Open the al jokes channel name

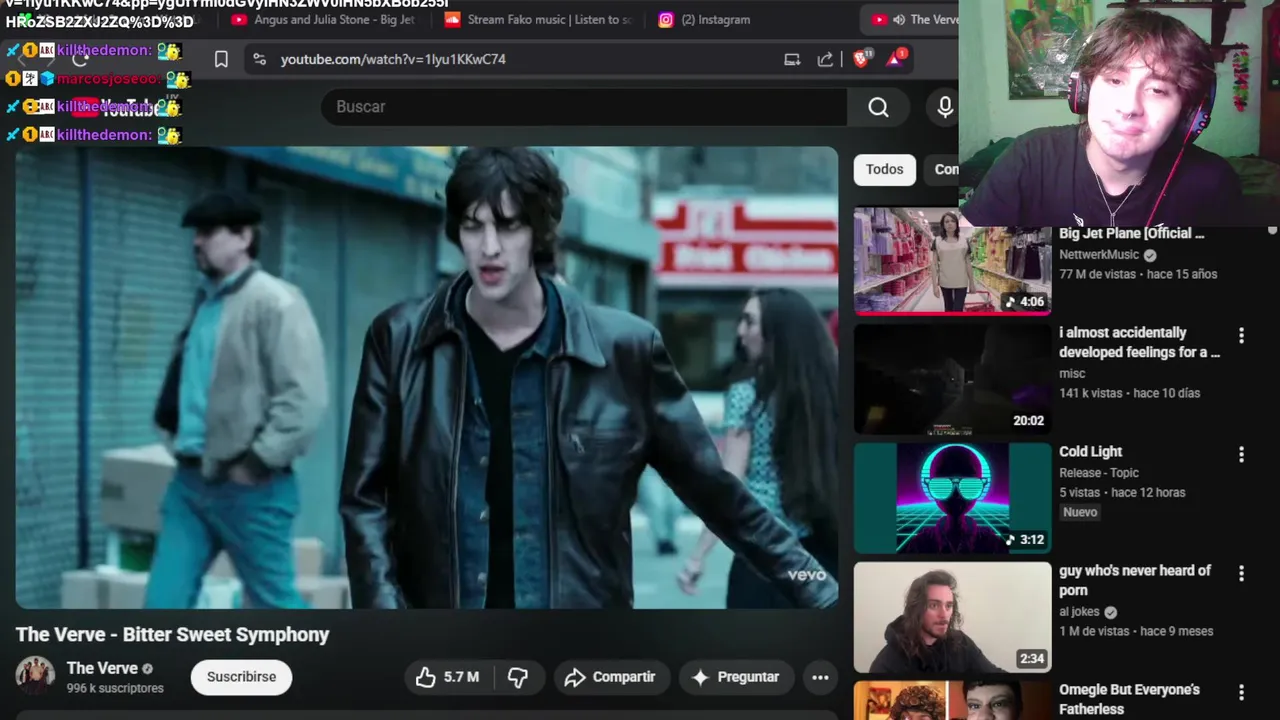click(x=1079, y=611)
